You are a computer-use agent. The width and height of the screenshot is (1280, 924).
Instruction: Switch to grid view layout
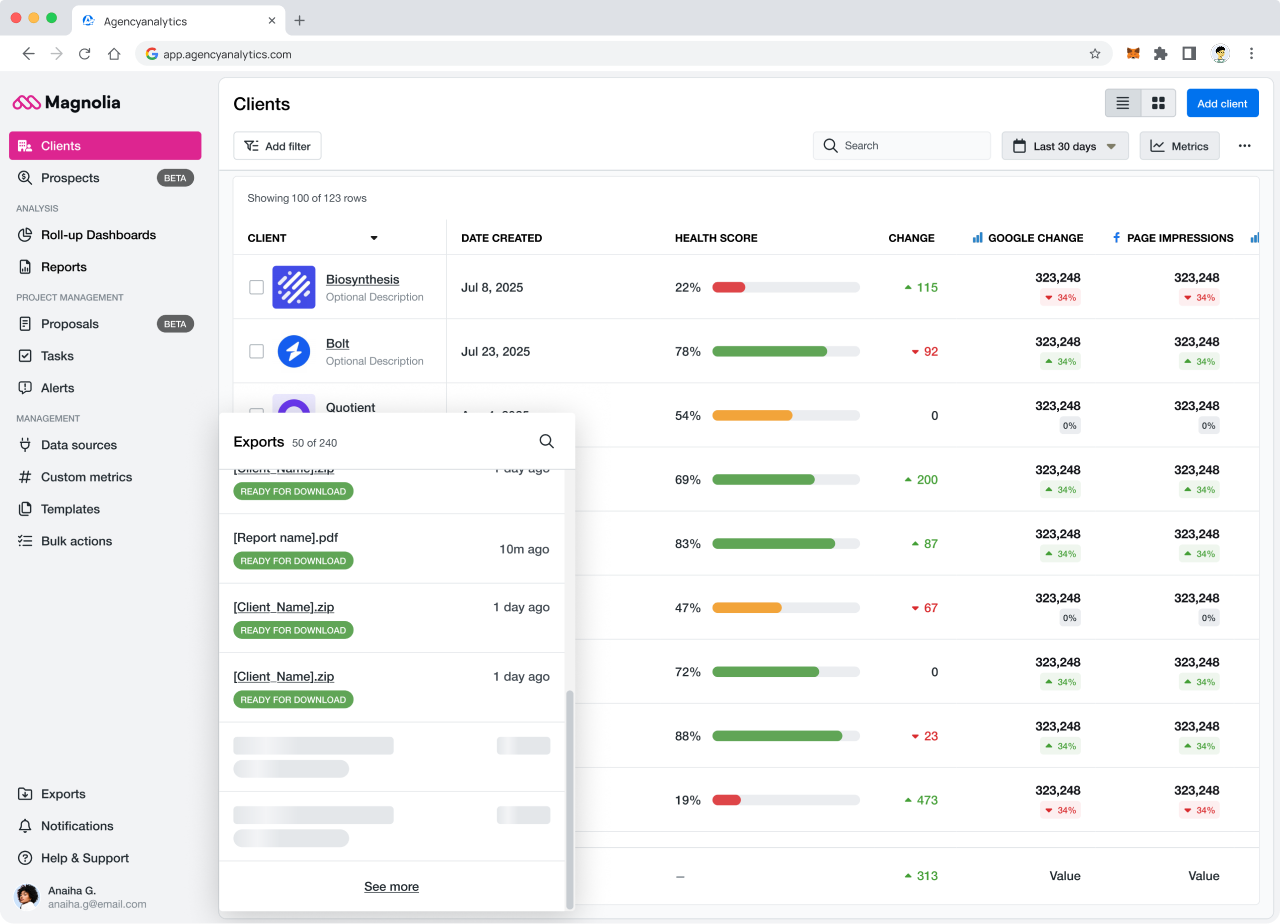[1158, 104]
